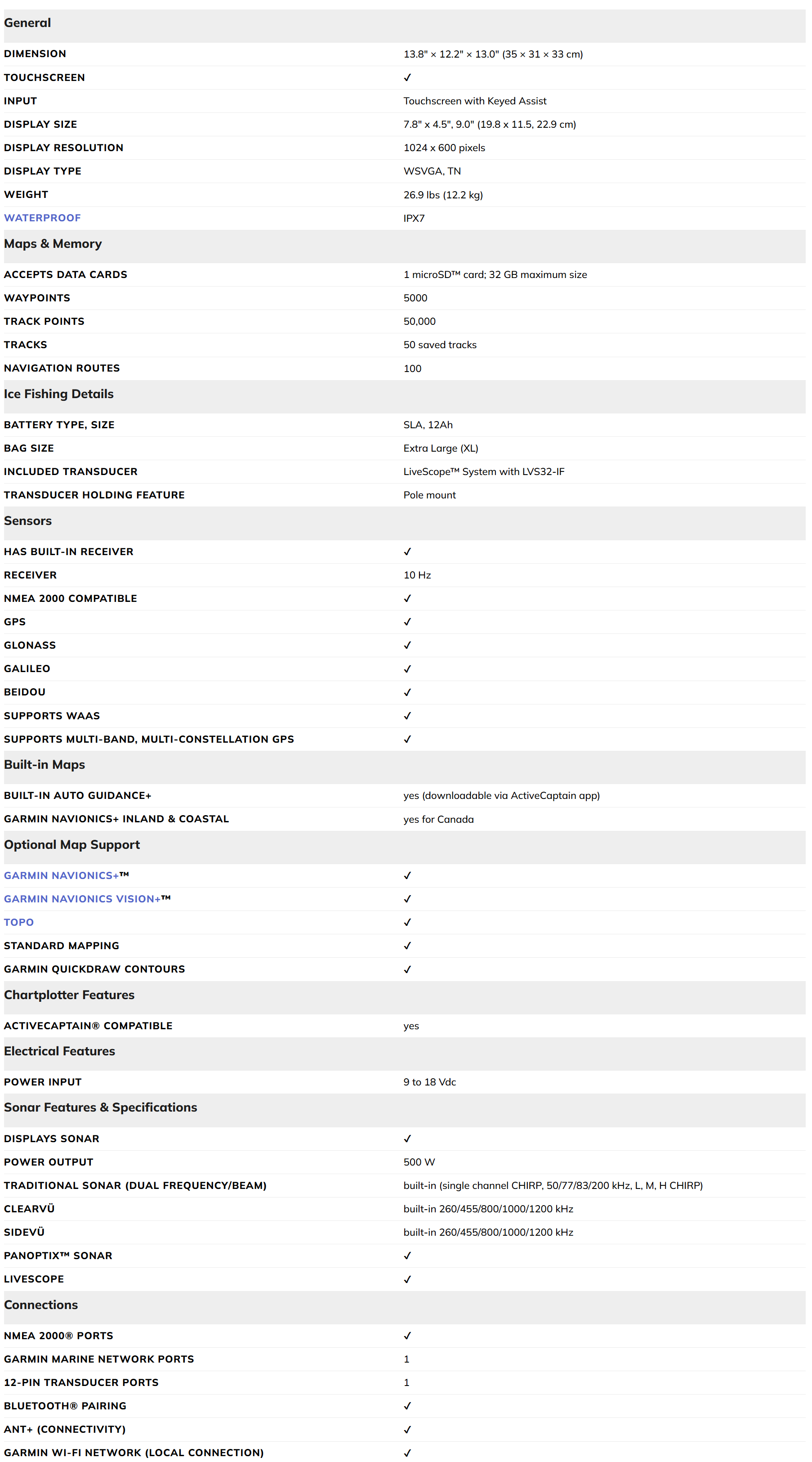
Task: Click the checkmark in the TOUCHSCREEN row
Action: pyautogui.click(x=407, y=77)
